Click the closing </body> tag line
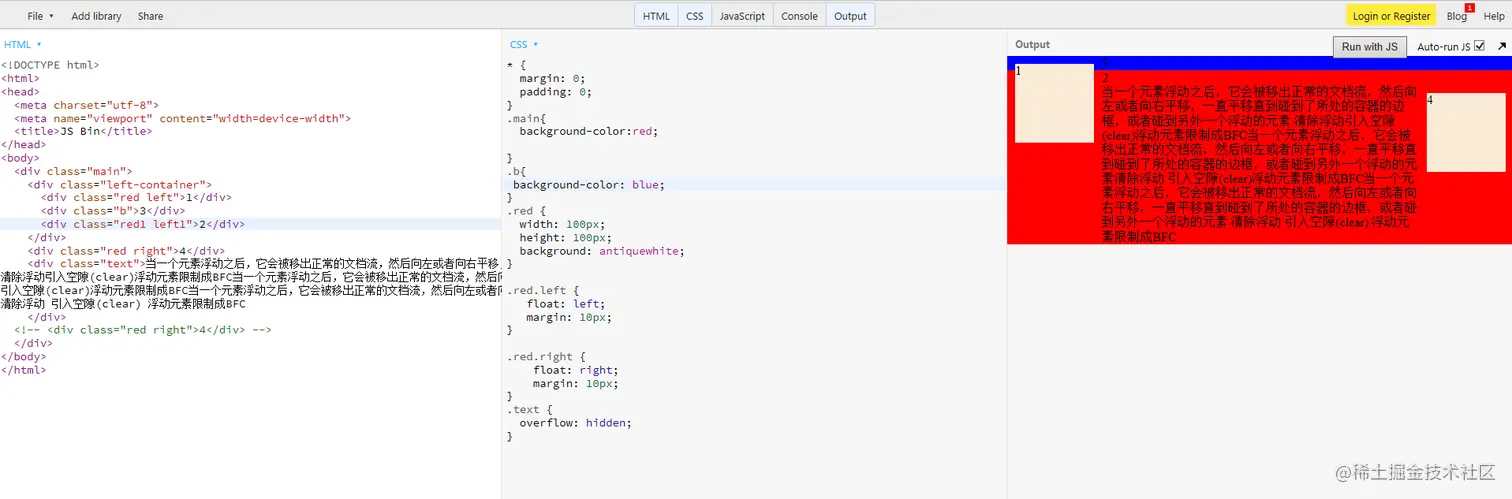Viewport: 1512px width, 499px height. [23, 356]
